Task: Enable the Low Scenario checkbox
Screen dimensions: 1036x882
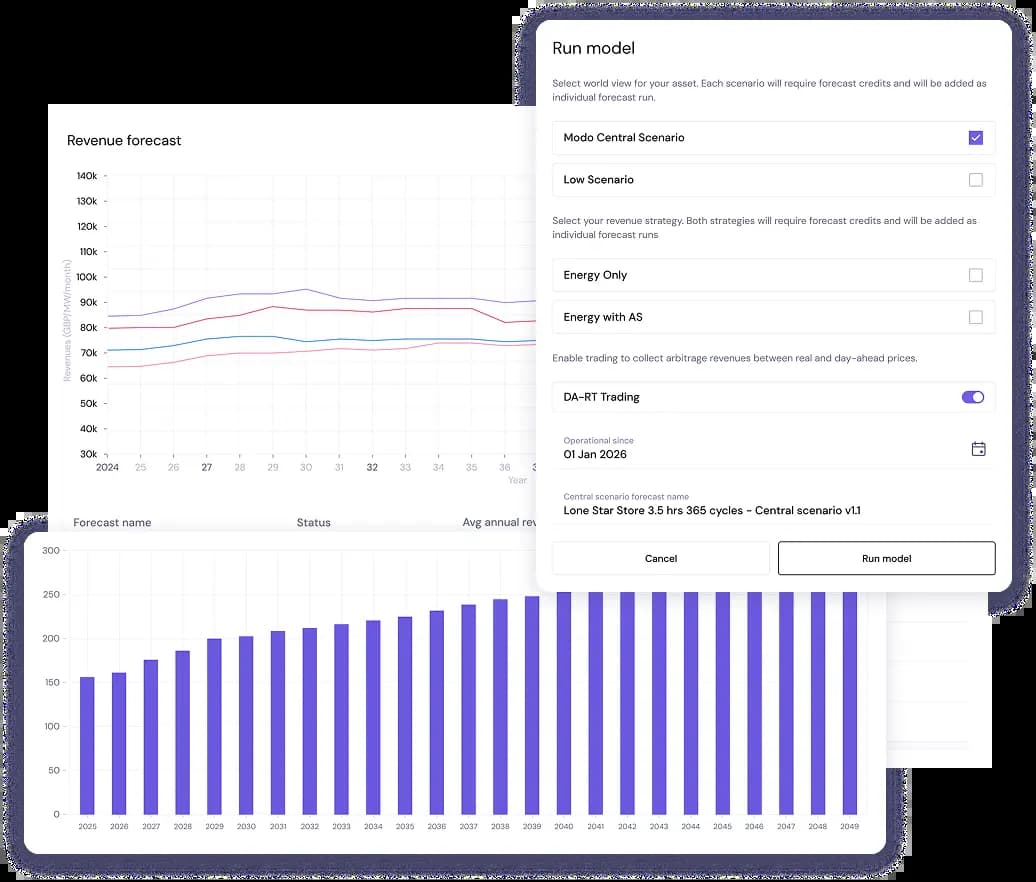Action: [x=975, y=180]
